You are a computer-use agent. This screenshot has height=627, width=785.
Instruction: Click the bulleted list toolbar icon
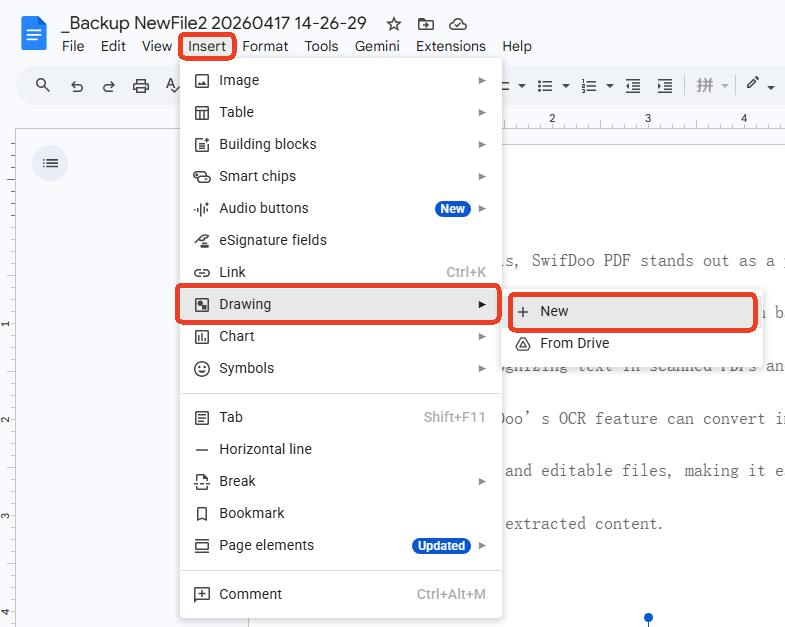pyautogui.click(x=545, y=86)
